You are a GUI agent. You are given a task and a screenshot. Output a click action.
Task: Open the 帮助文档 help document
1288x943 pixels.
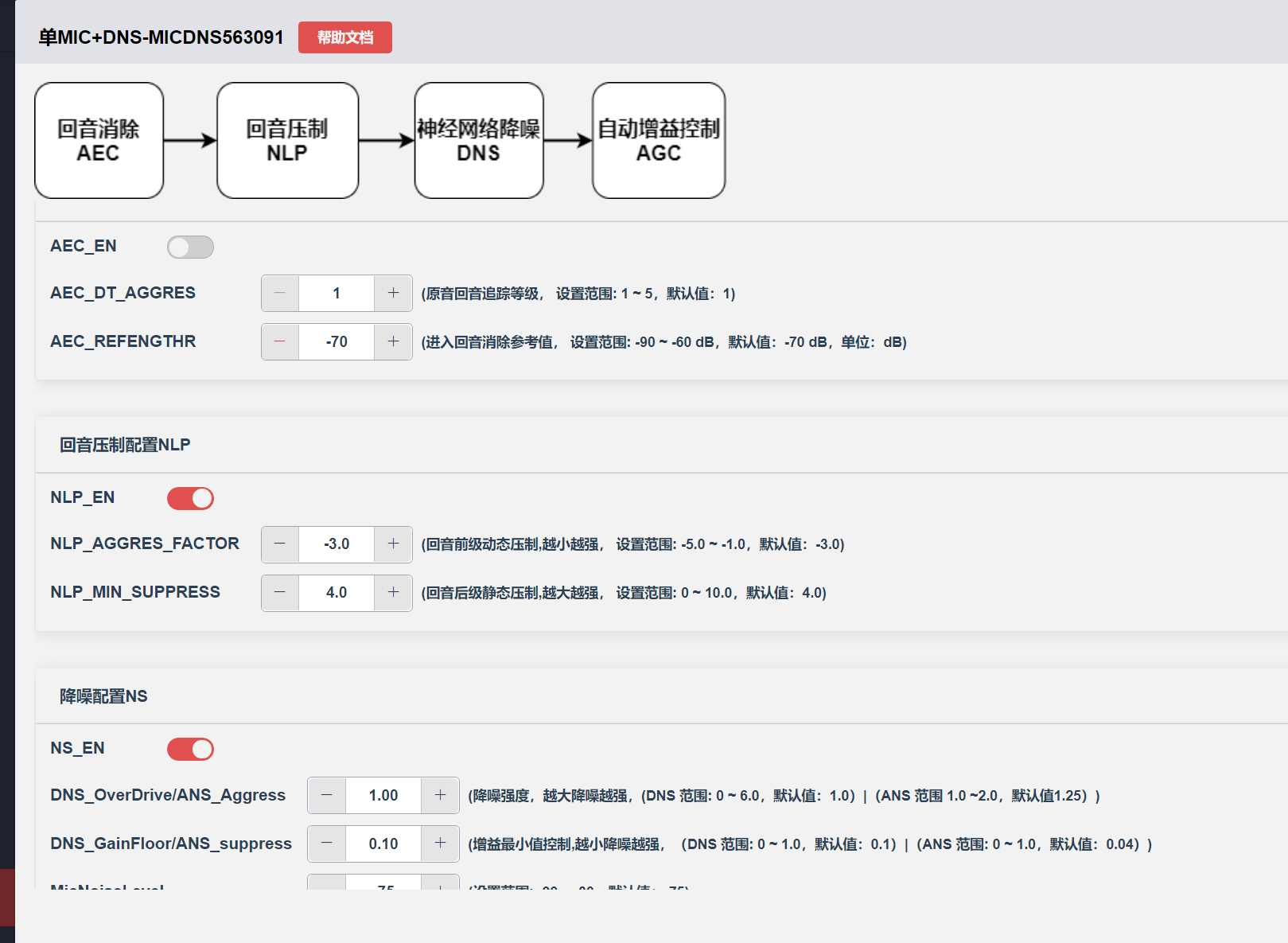coord(344,37)
